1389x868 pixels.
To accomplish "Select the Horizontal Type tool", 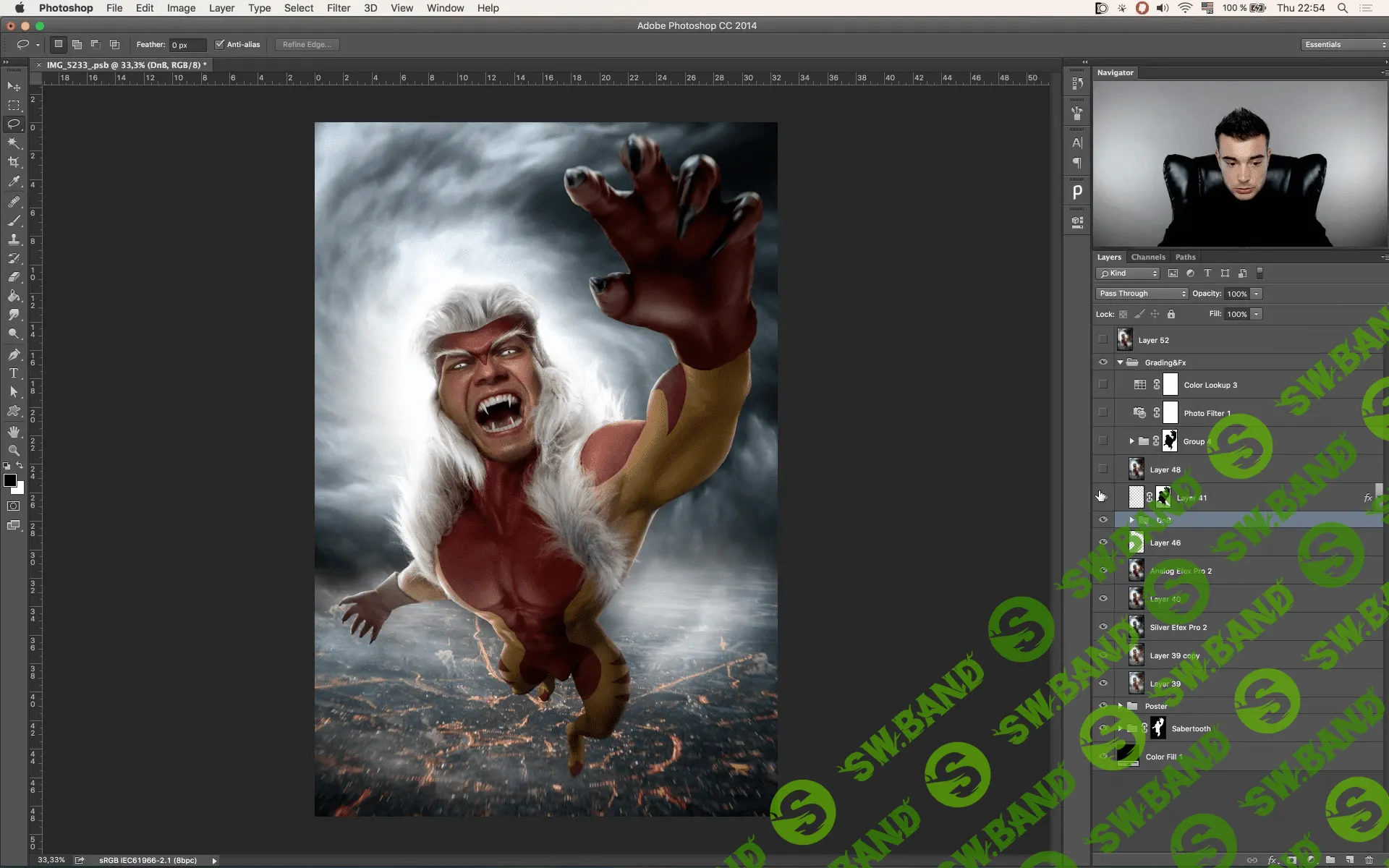I will coord(14,373).
